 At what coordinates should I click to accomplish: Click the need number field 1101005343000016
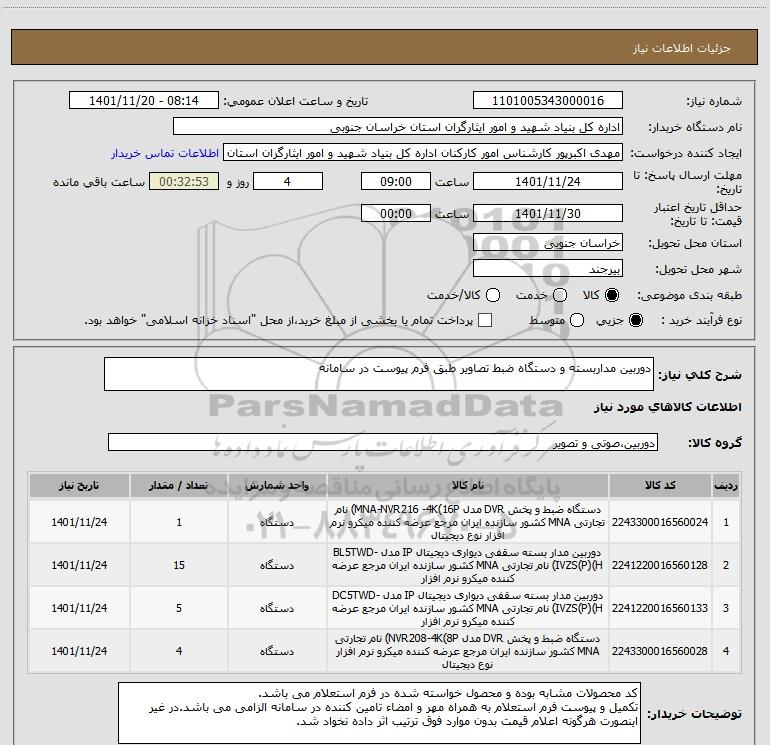548,101
